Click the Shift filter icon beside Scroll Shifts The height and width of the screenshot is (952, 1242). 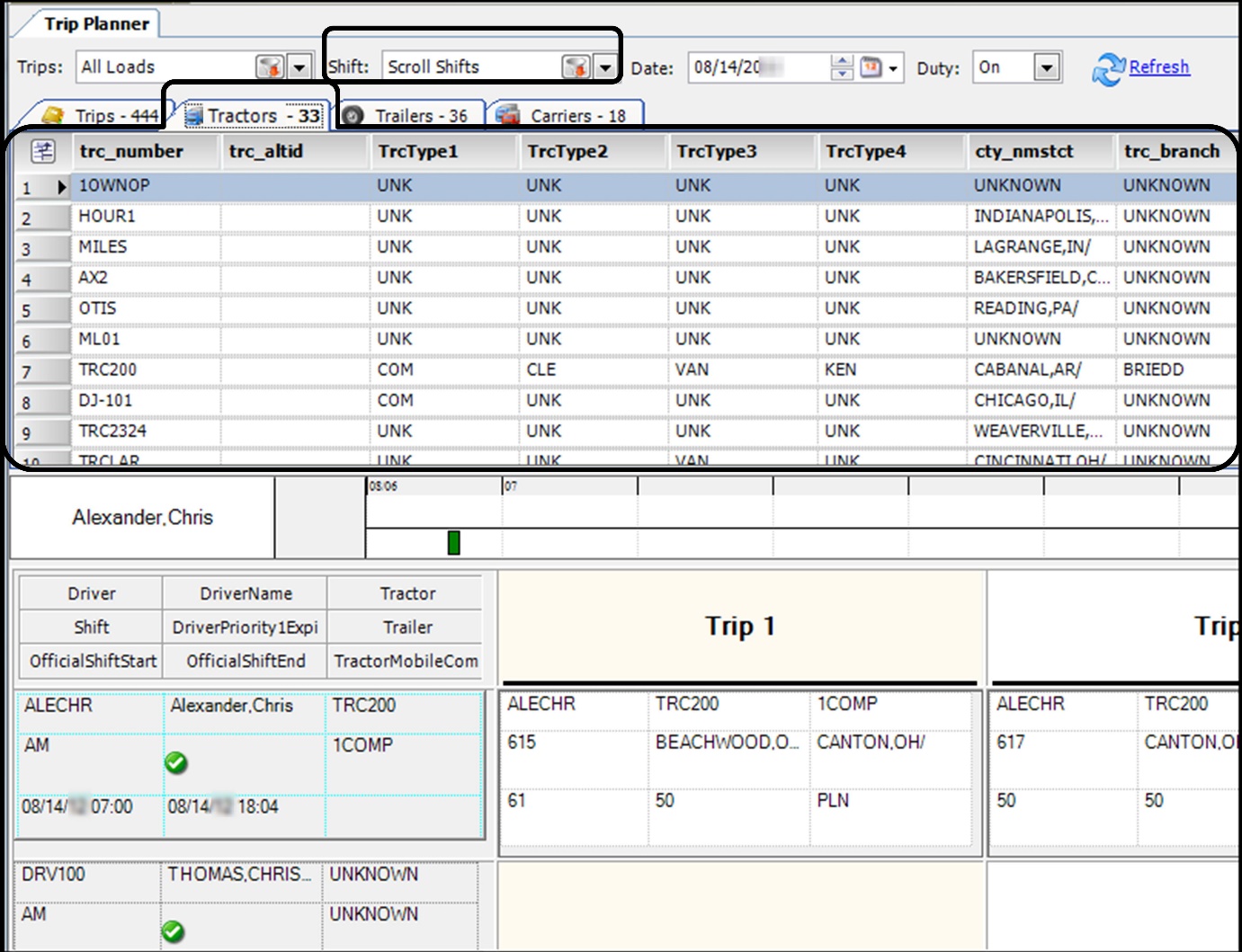pyautogui.click(x=576, y=67)
